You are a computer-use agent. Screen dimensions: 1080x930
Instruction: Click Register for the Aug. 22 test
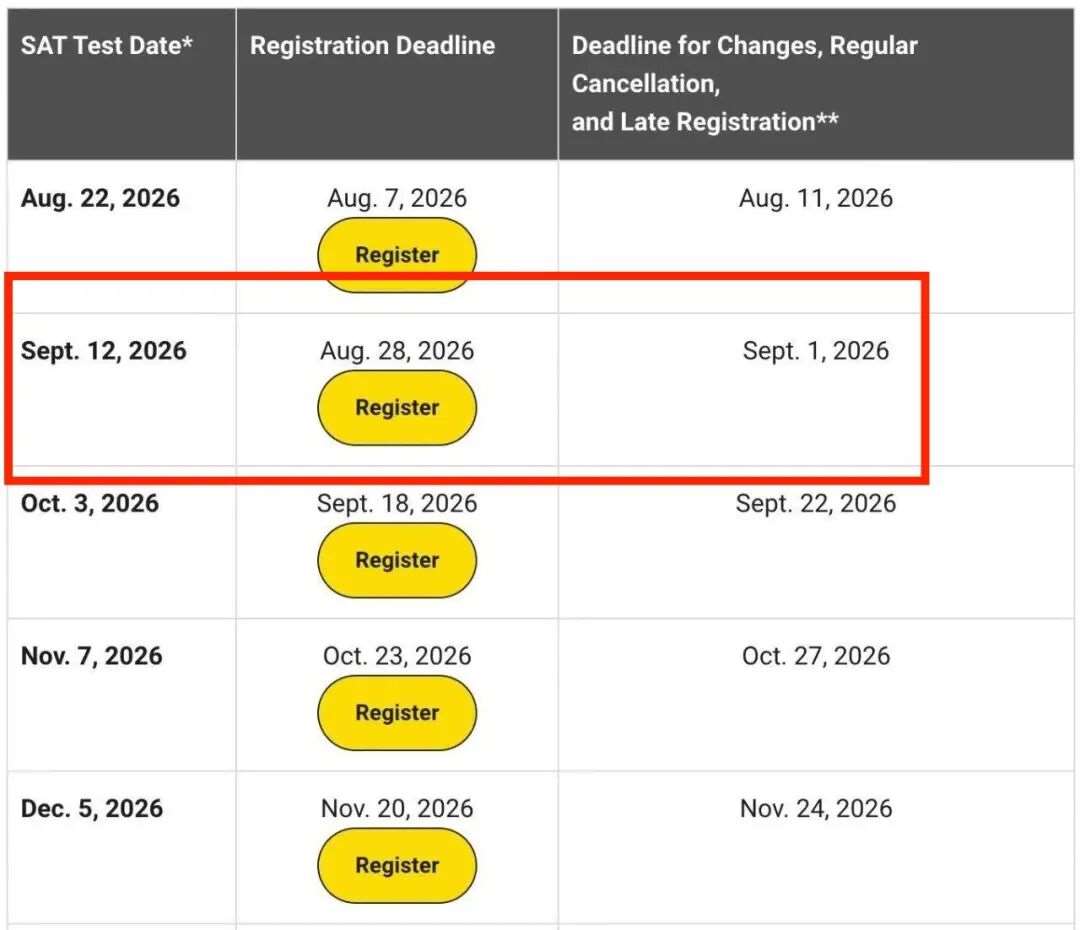(x=397, y=255)
